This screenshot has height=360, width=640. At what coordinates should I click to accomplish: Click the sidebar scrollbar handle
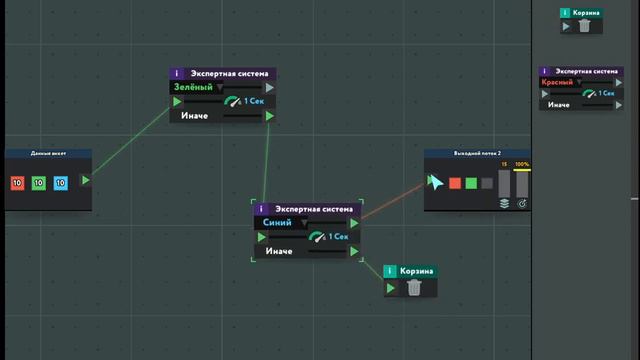point(634,199)
